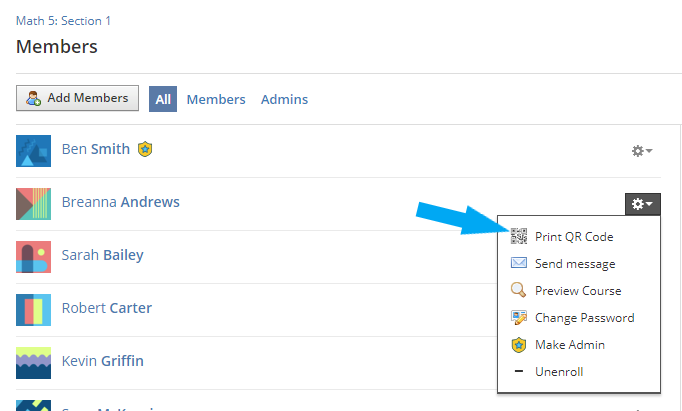Open Math 5: Section 1 breadcrumb link

(x=64, y=21)
